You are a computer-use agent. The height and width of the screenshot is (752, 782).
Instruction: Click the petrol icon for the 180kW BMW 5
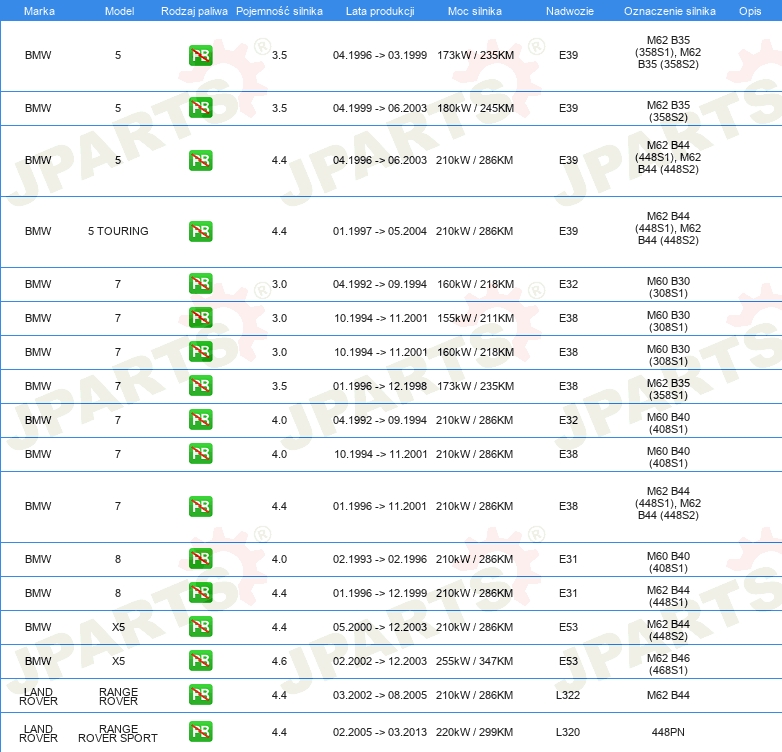(200, 108)
